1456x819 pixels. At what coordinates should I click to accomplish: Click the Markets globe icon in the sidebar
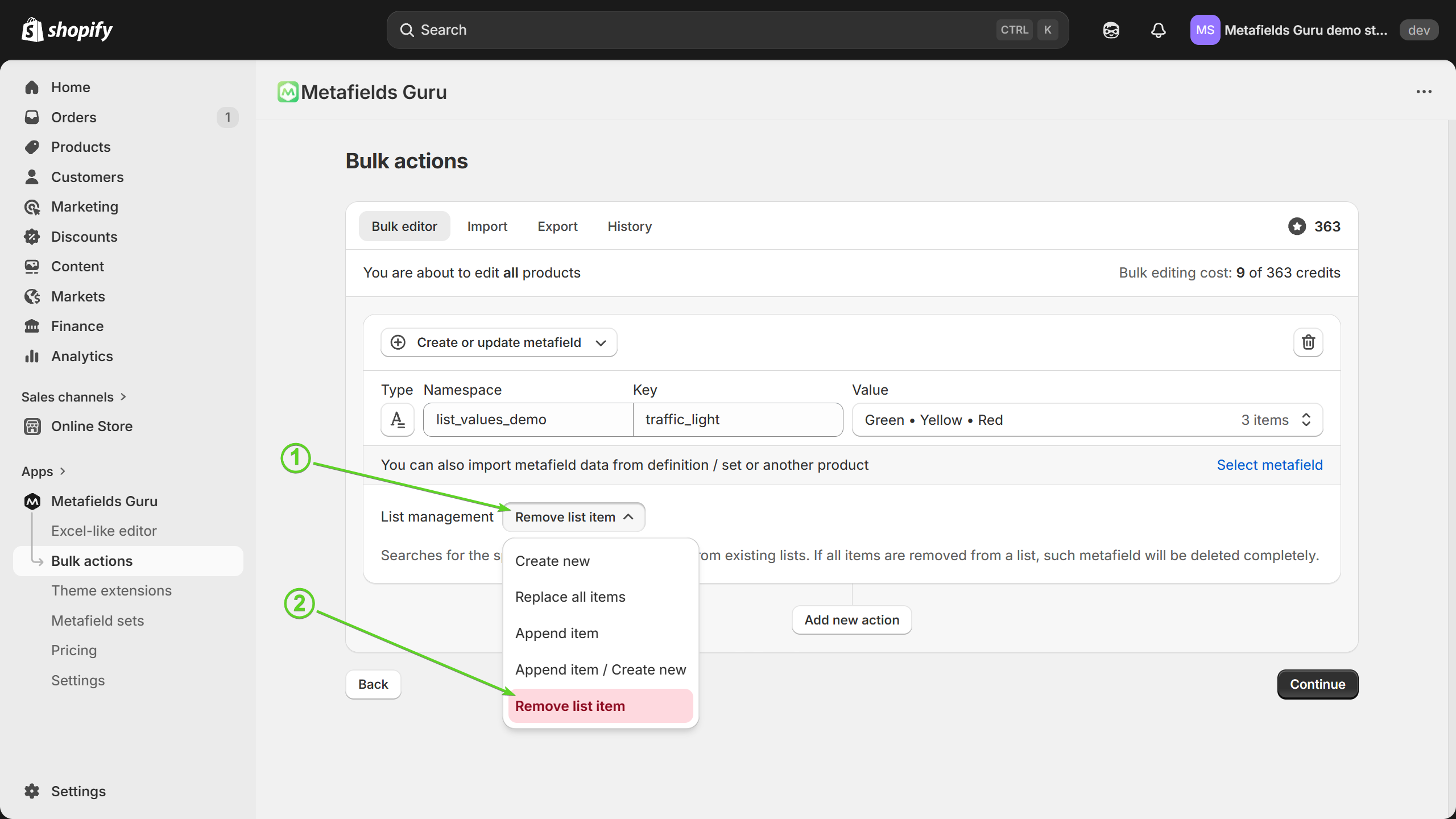tap(32, 296)
